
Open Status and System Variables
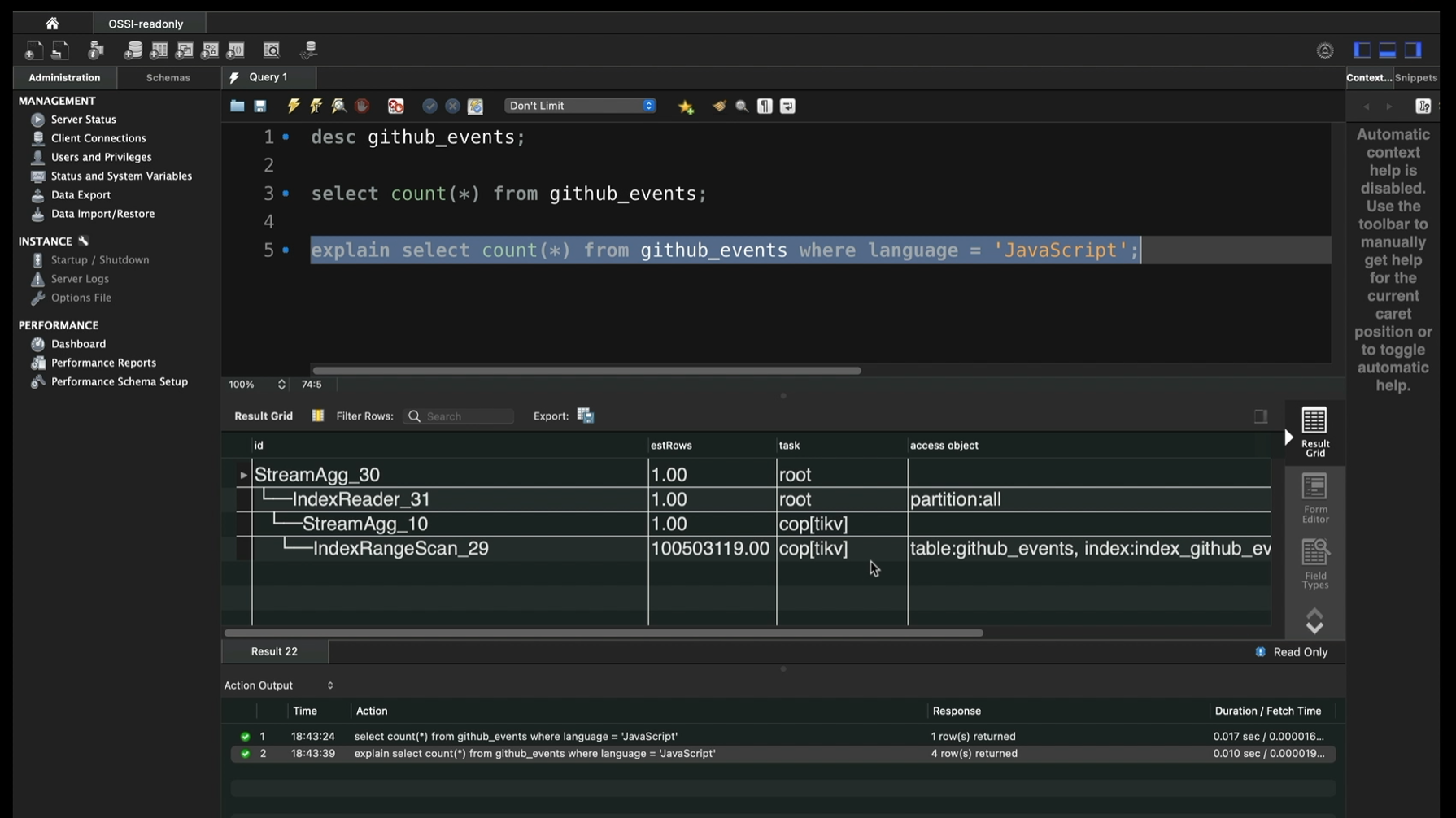(121, 176)
